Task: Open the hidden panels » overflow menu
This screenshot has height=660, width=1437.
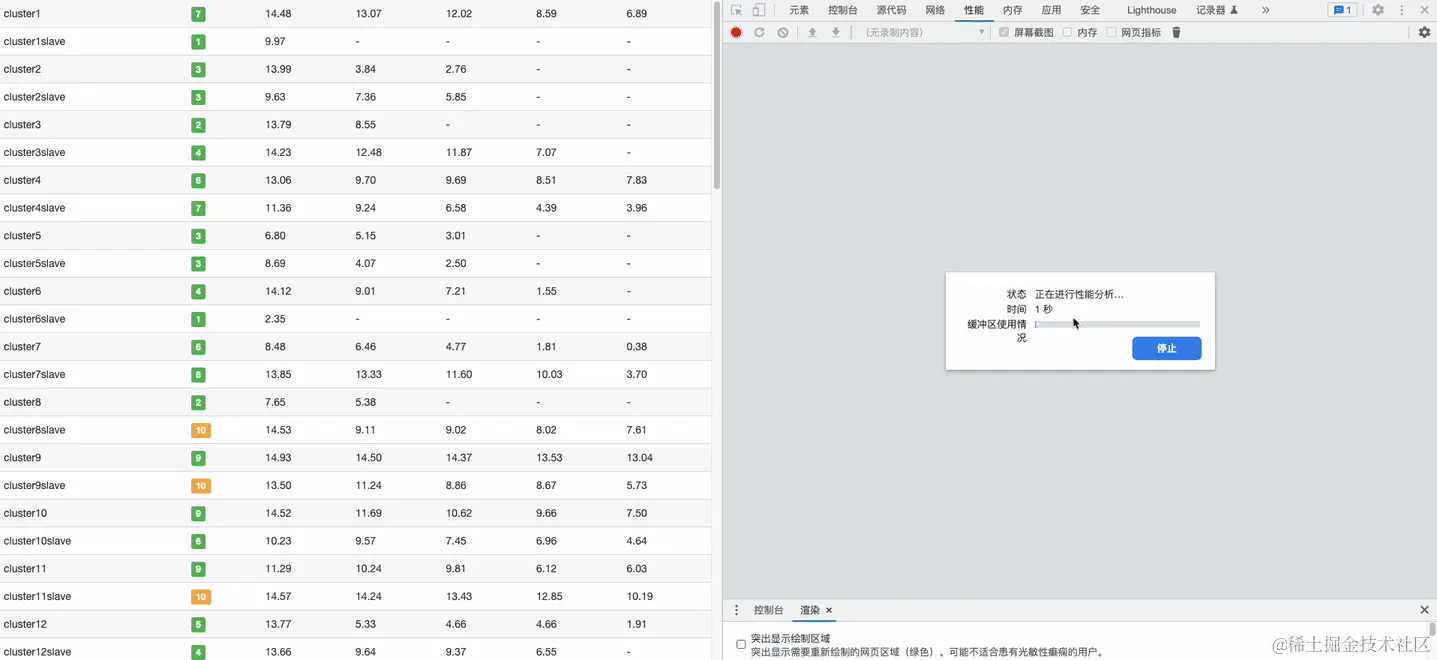Action: tap(1264, 9)
